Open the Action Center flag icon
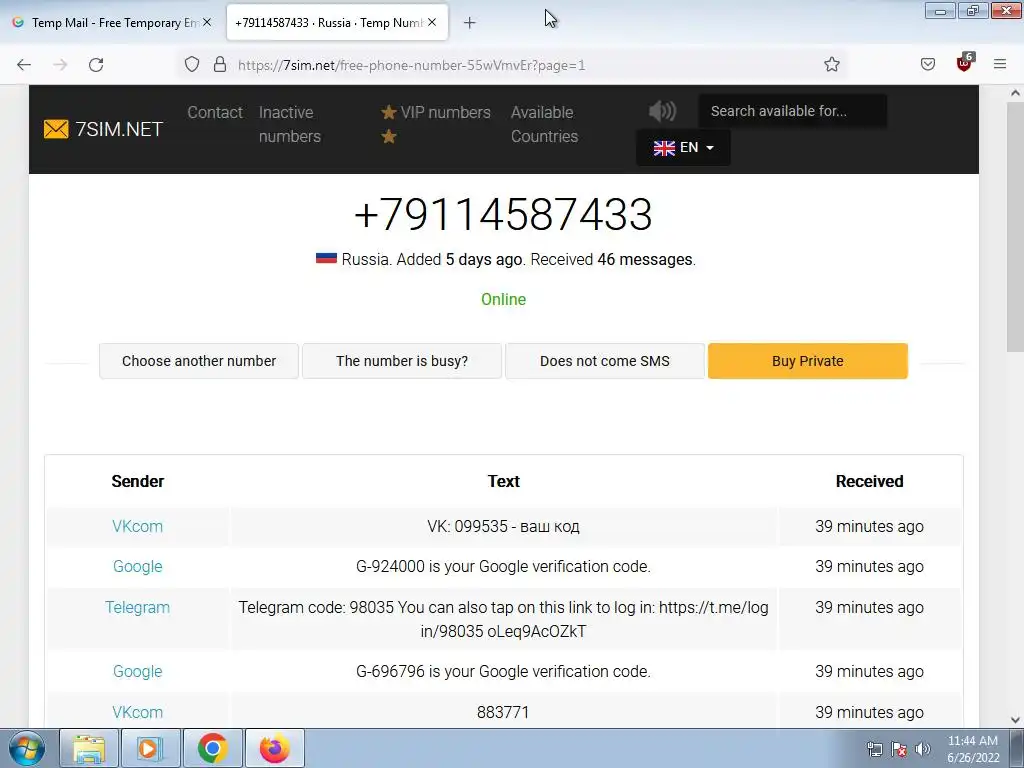This screenshot has height=768, width=1024. (899, 749)
